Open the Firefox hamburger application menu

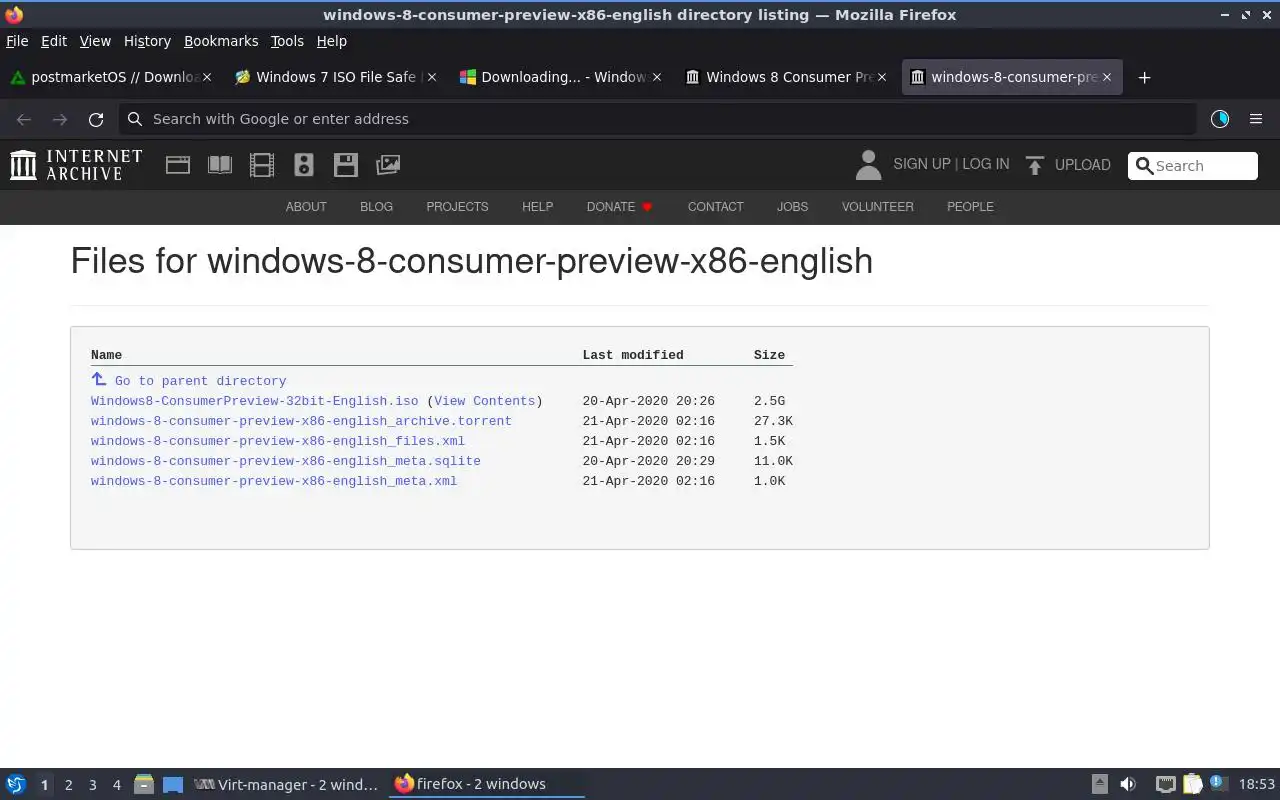coord(1256,119)
